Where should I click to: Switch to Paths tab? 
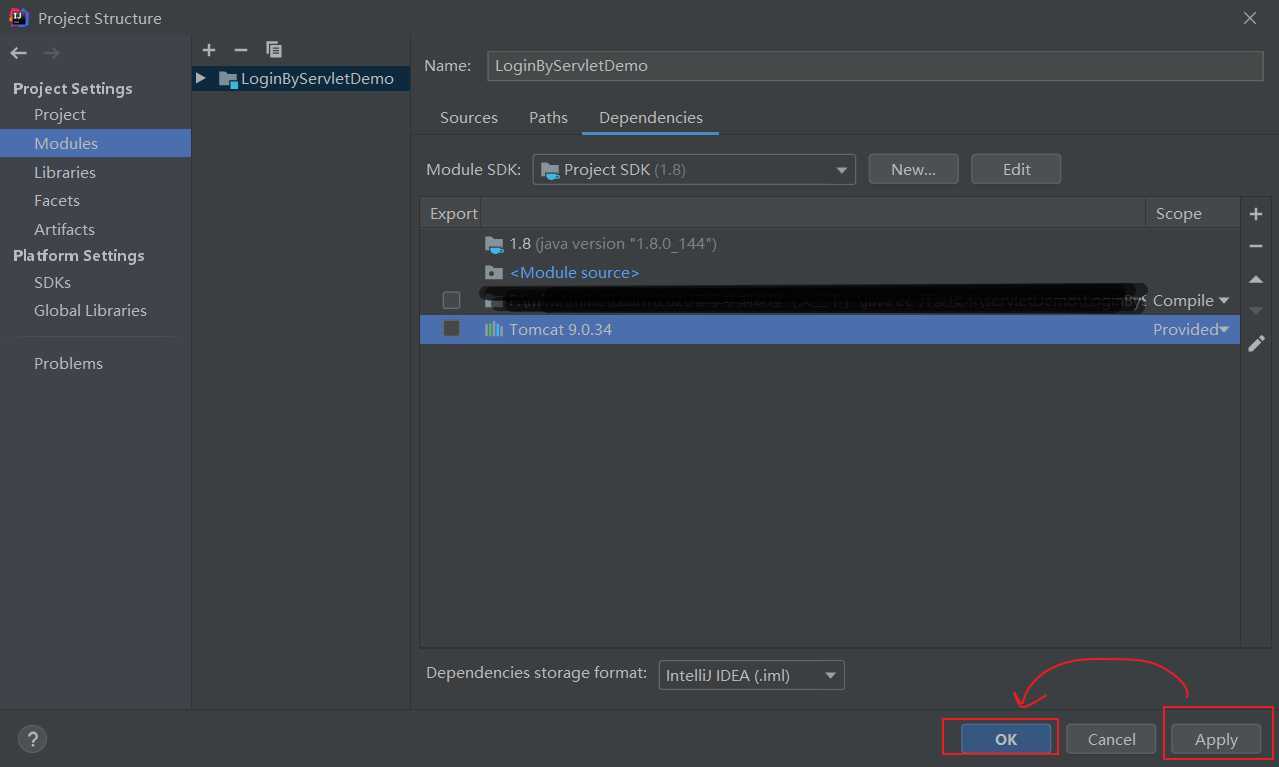pos(548,118)
